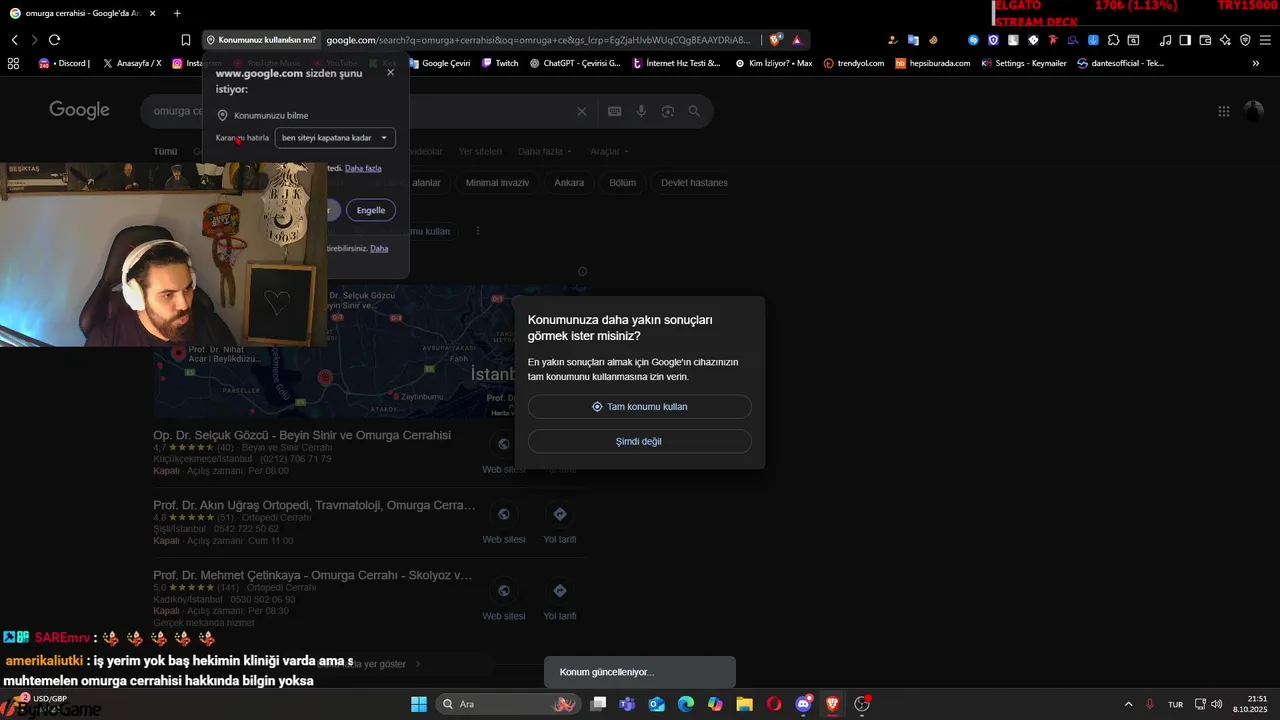Viewport: 1280px width, 720px height.
Task: Open Microsoft Teams from taskbar
Action: (x=627, y=704)
